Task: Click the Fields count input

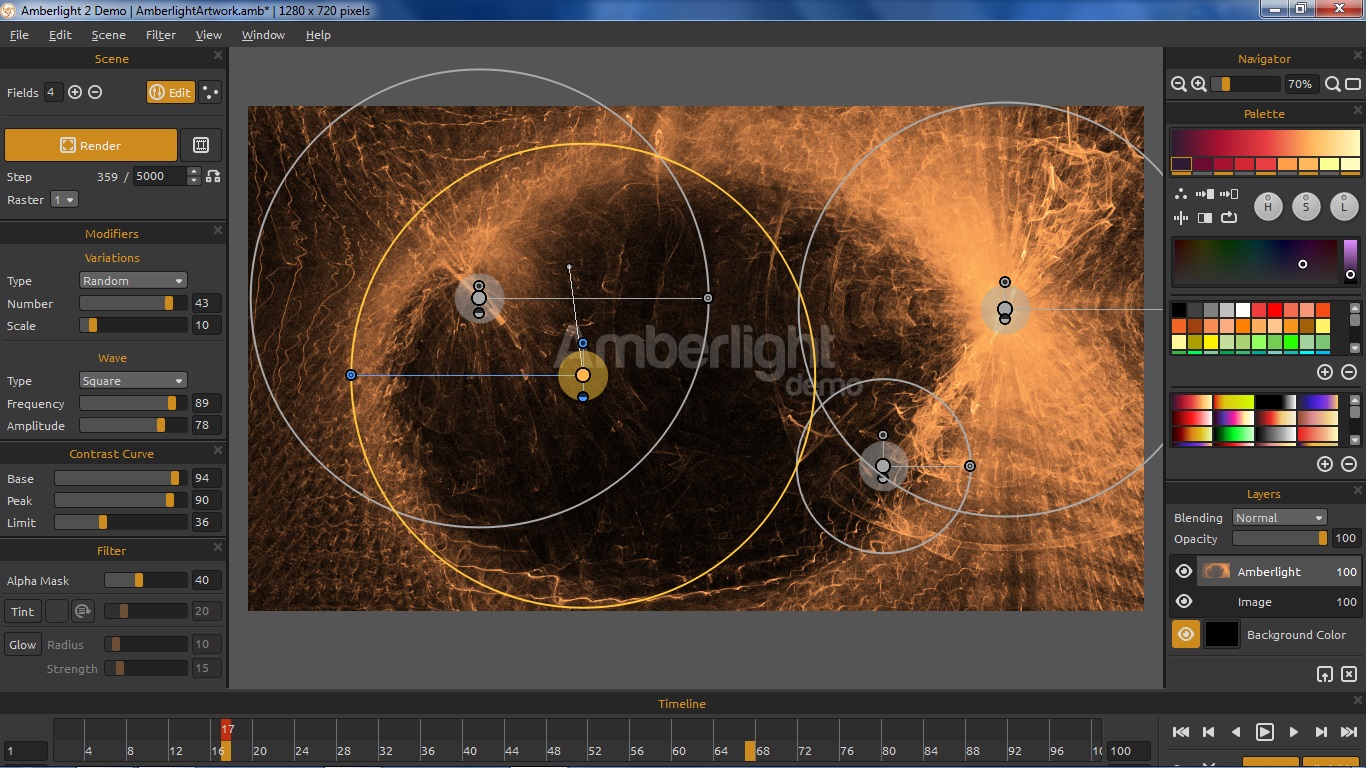Action: click(x=52, y=92)
